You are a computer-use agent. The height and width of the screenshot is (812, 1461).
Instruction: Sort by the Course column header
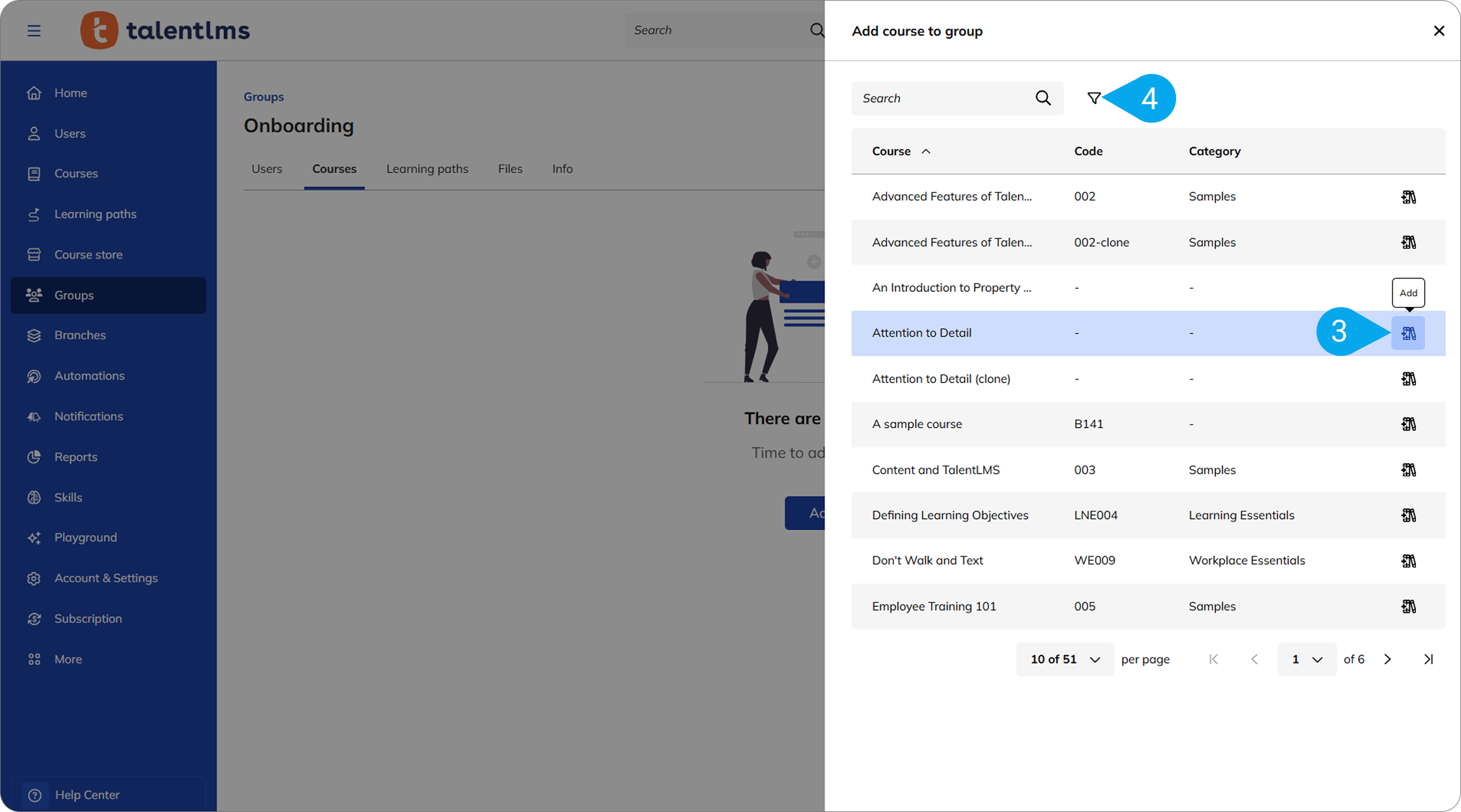(901, 152)
